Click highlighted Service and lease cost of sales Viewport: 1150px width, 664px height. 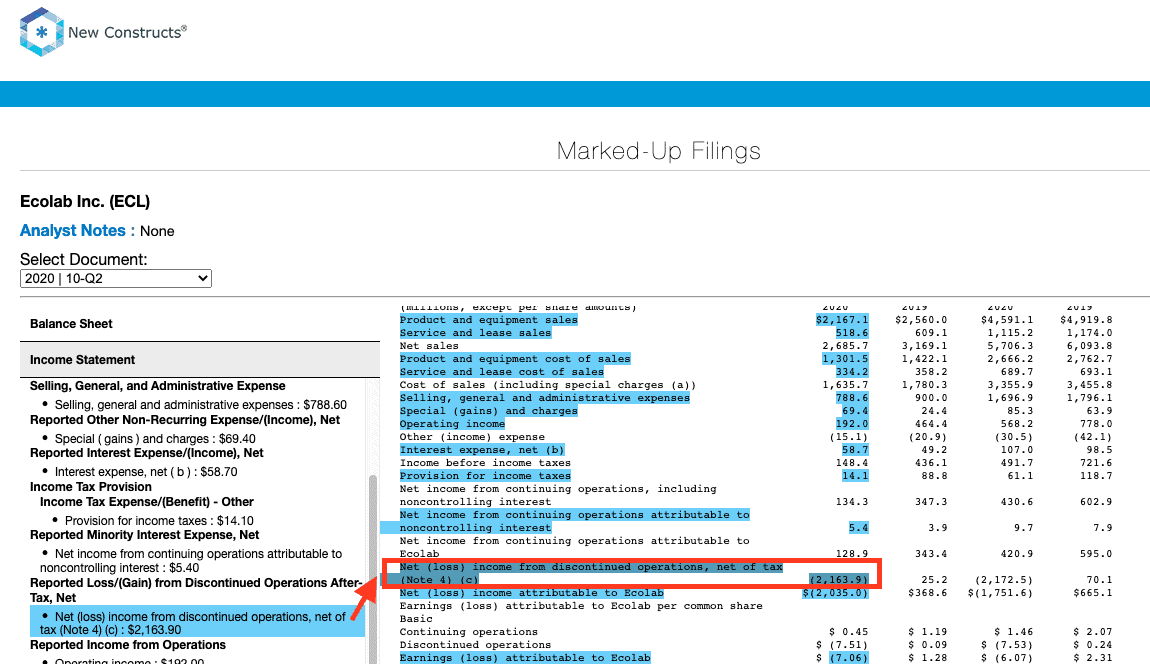pyautogui.click(x=502, y=372)
